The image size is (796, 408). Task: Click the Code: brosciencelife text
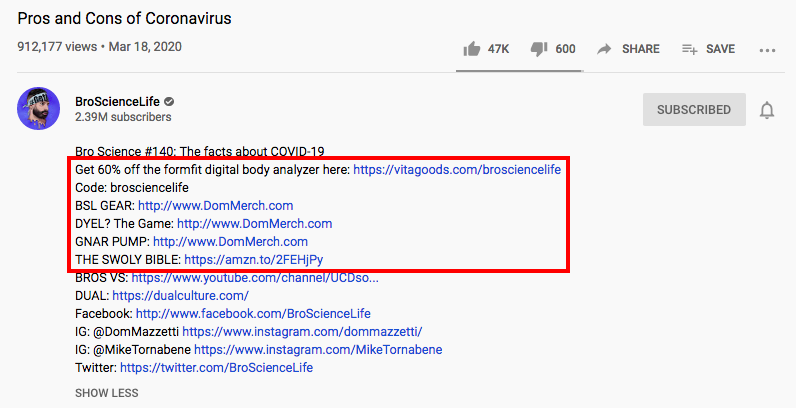coord(132,187)
